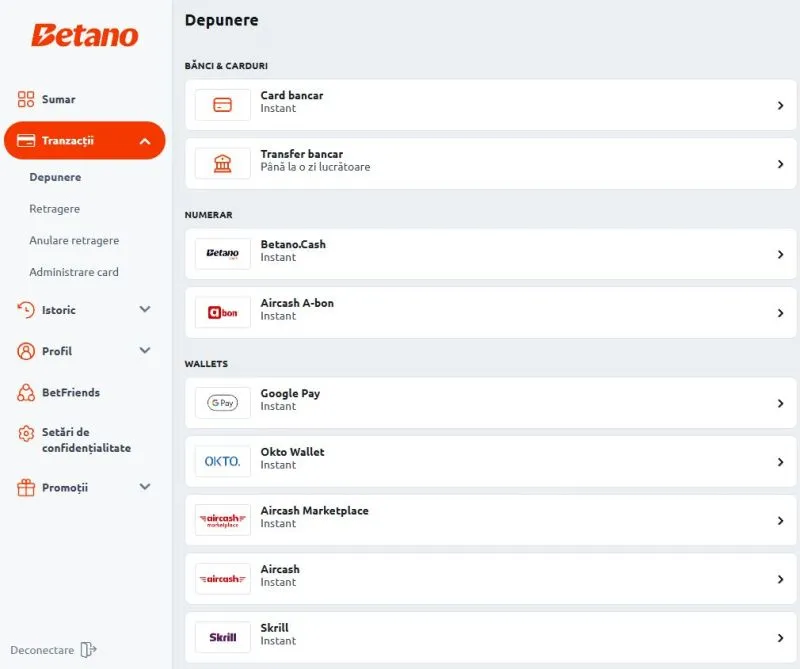Image resolution: width=800 pixels, height=669 pixels.
Task: Collapse the Tranzacții section
Action: (x=145, y=141)
